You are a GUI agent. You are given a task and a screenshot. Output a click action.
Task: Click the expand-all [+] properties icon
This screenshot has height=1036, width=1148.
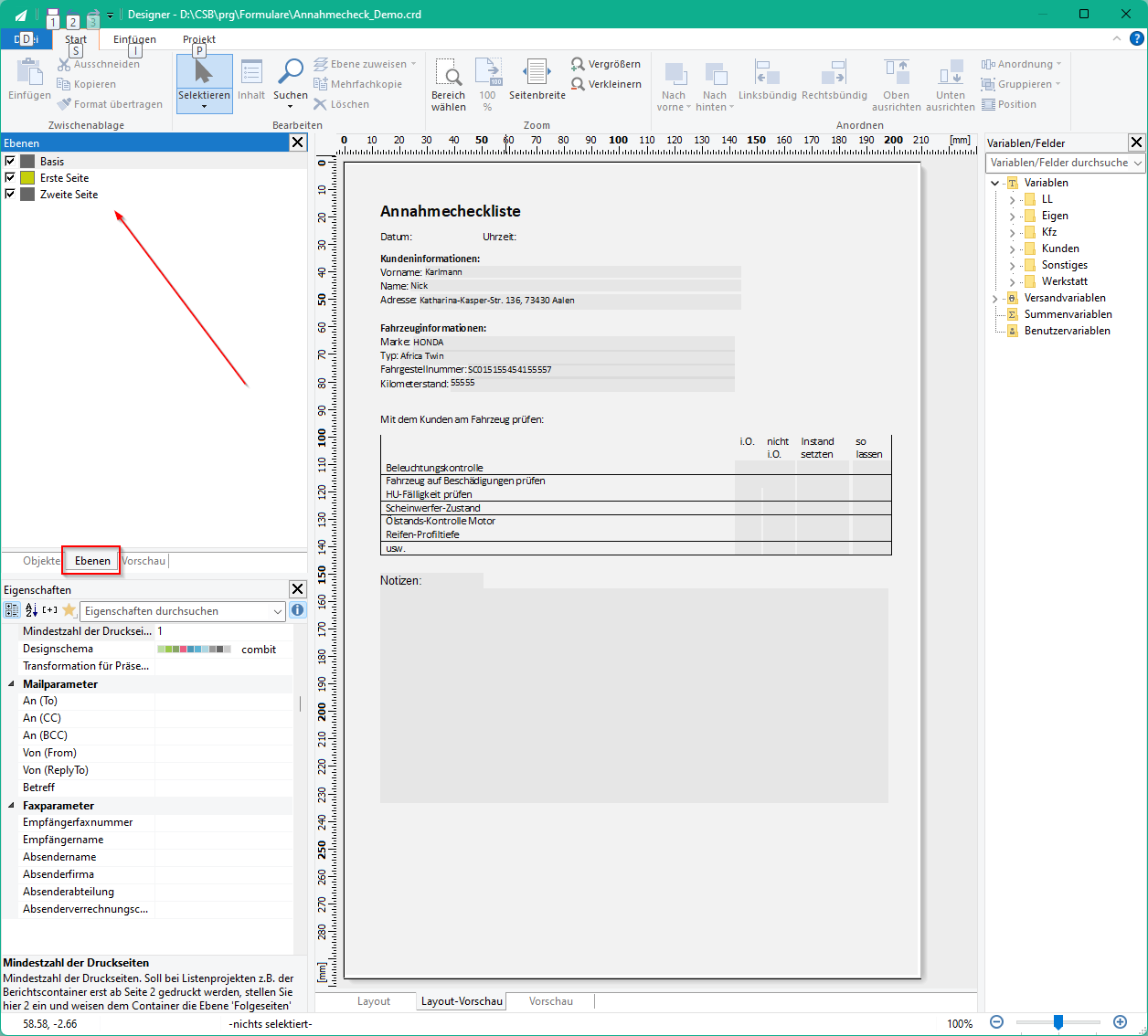[x=49, y=610]
